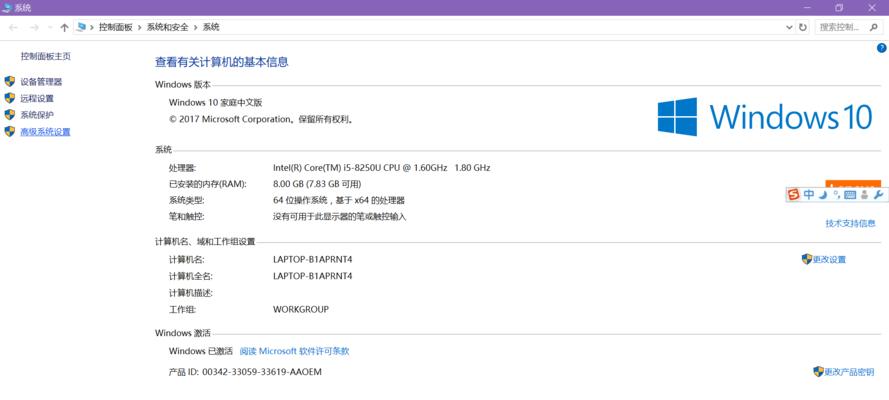889x400 pixels.
Task: Click product ID 00342-33059-33619-AAOEM
Action: tap(262, 372)
